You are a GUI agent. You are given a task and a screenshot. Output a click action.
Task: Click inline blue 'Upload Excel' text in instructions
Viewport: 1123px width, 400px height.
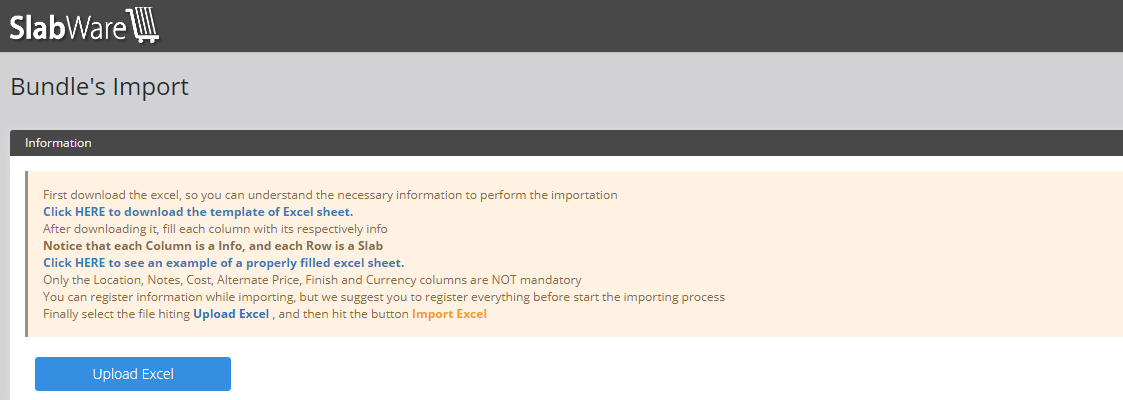(231, 314)
